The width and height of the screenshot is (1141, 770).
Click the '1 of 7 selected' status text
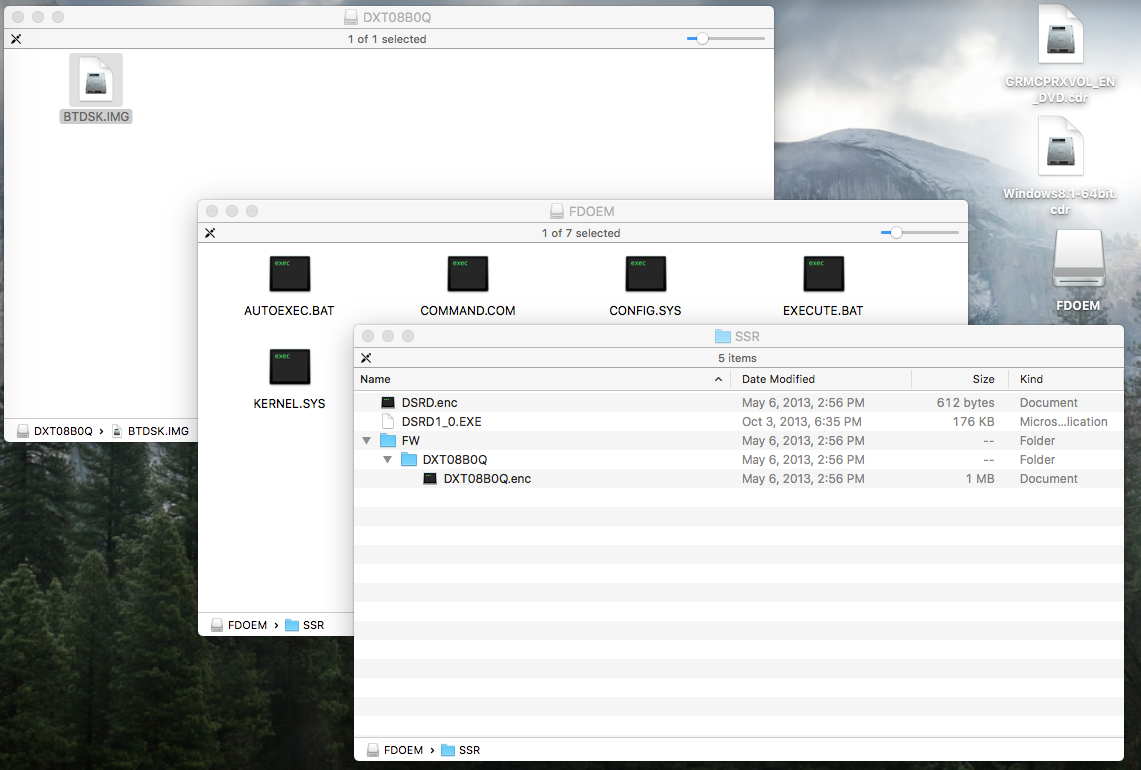(x=581, y=233)
